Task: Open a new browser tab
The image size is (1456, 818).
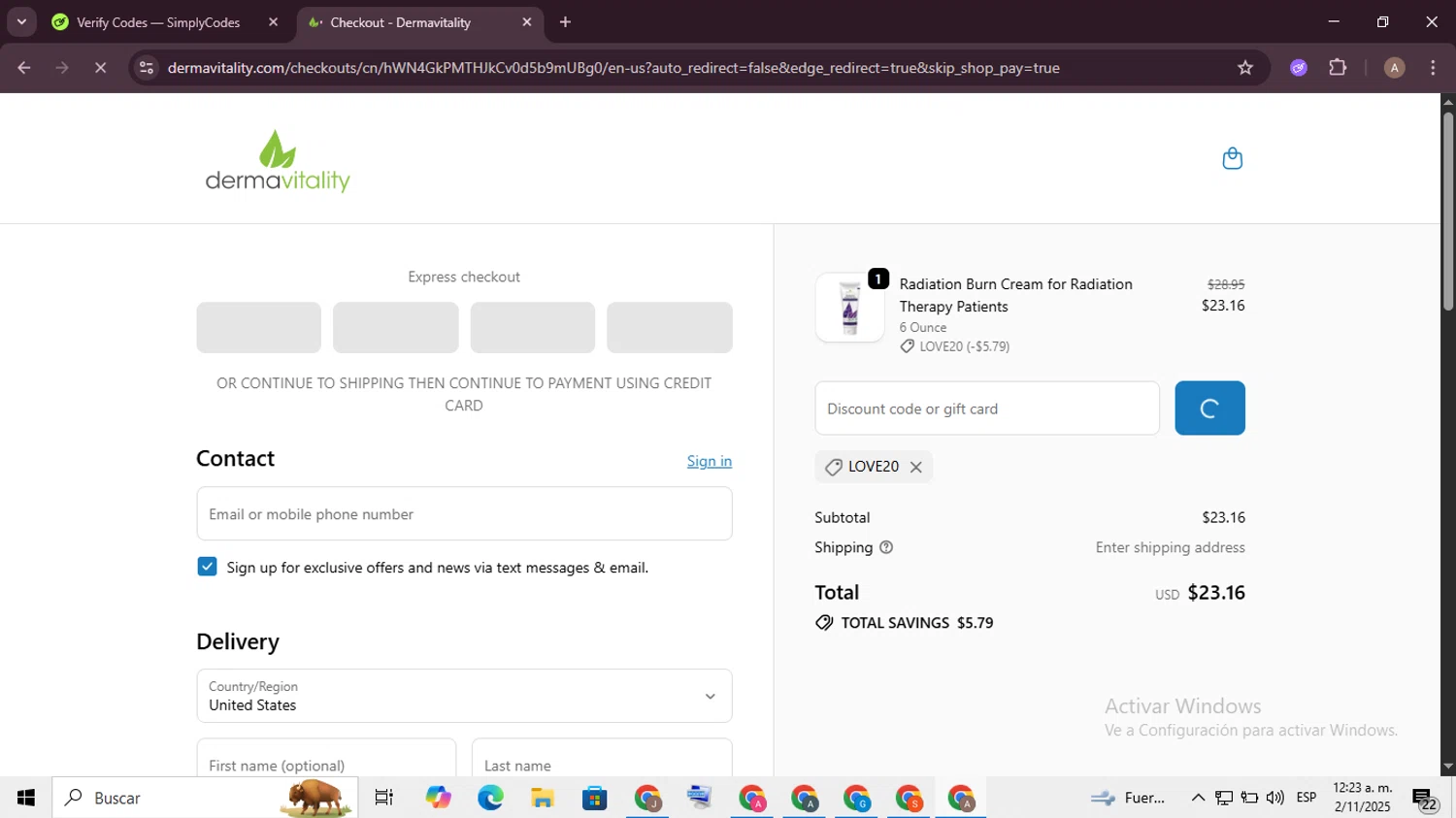Action: 565,22
